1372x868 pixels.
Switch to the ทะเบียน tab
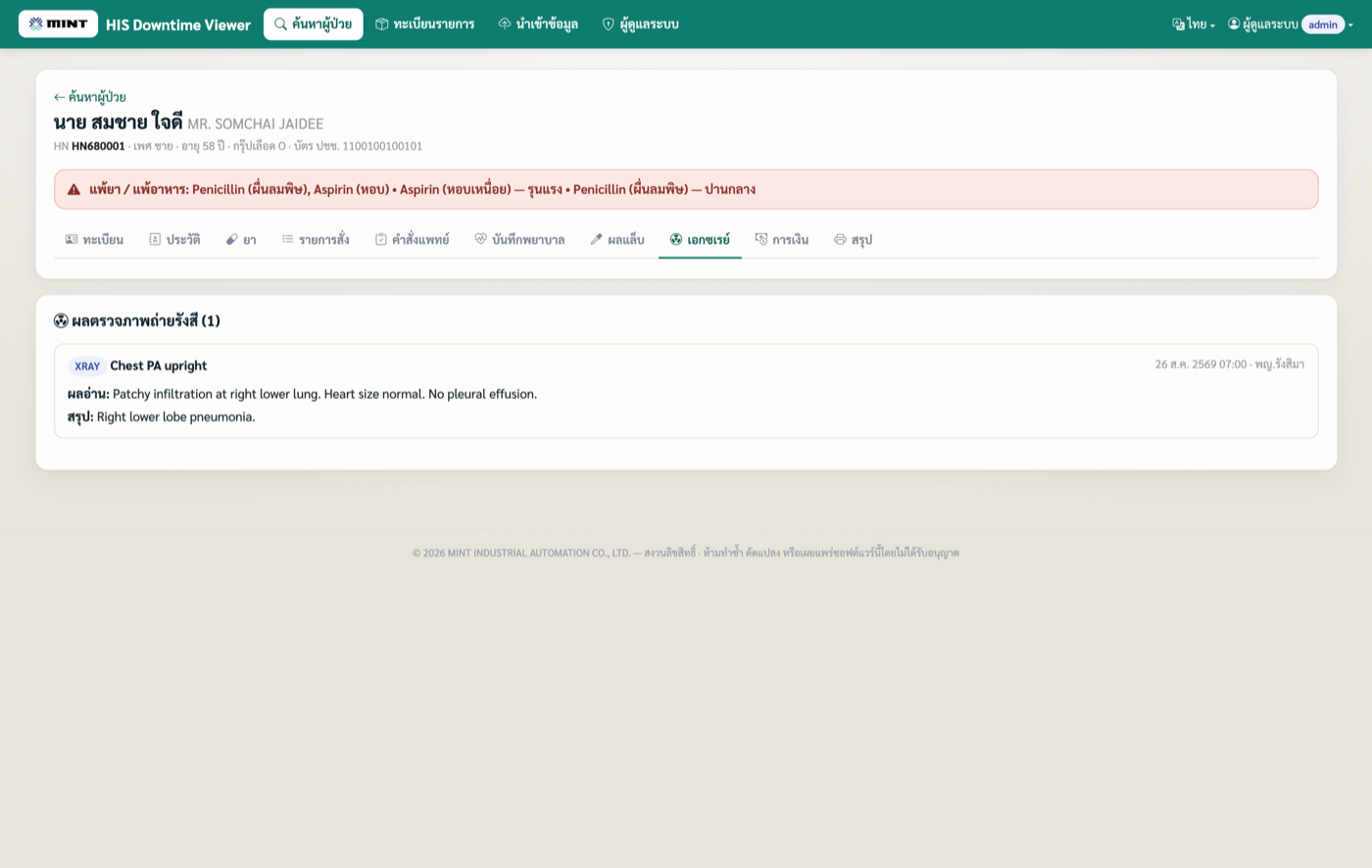pos(94,239)
